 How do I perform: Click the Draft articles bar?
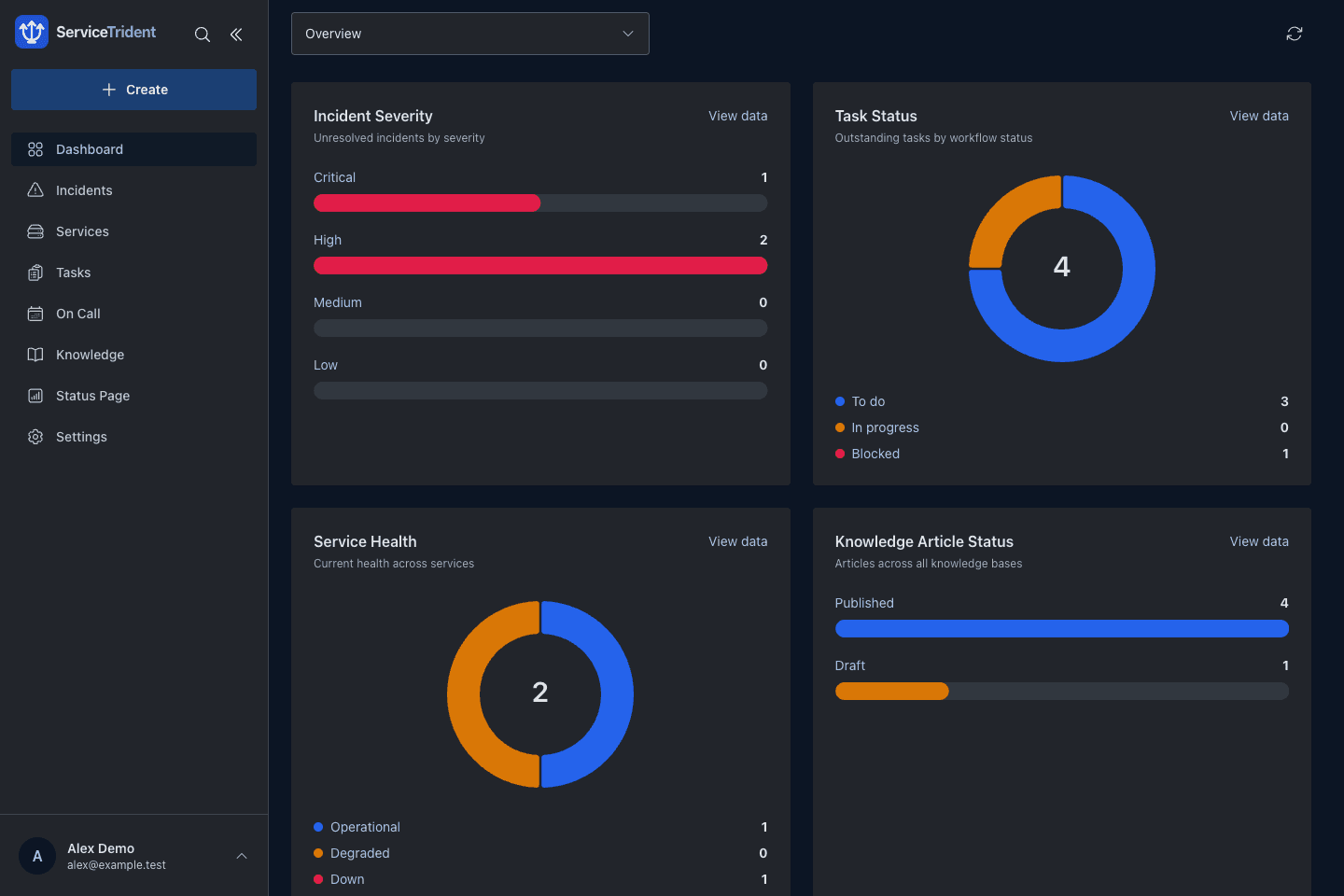point(1062,691)
